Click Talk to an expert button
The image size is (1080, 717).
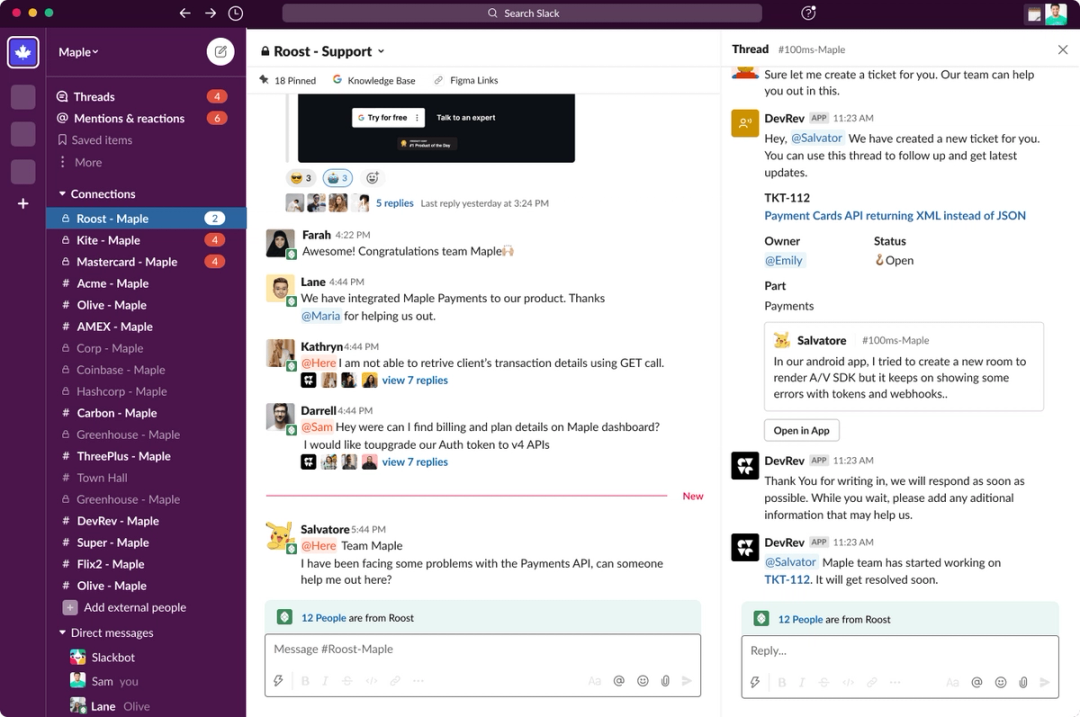(466, 118)
